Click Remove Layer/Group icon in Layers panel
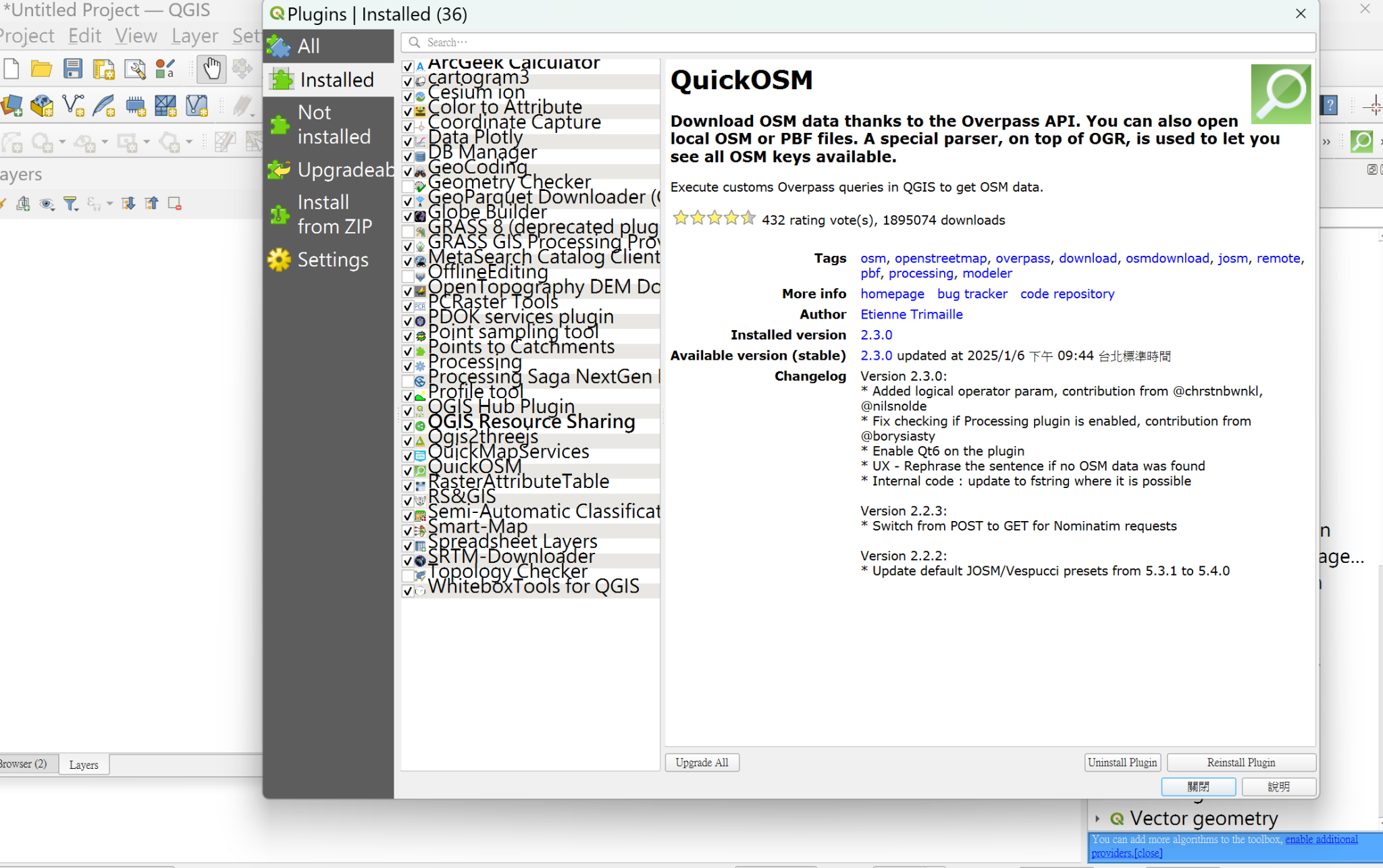This screenshot has width=1383, height=868. point(175,204)
